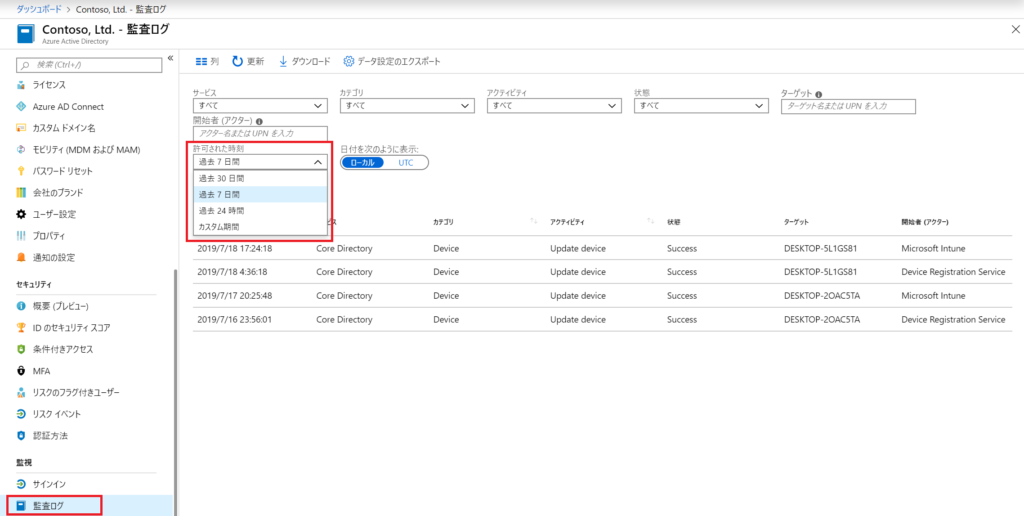
Task: Click the 状態 column header
Action: click(673, 223)
